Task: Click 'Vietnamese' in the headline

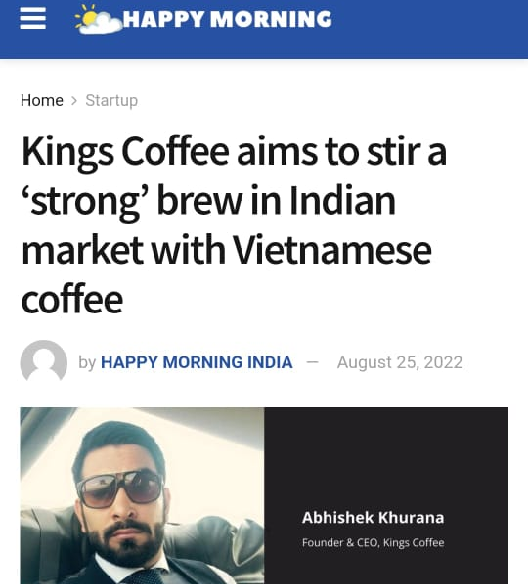Action: 332,250
